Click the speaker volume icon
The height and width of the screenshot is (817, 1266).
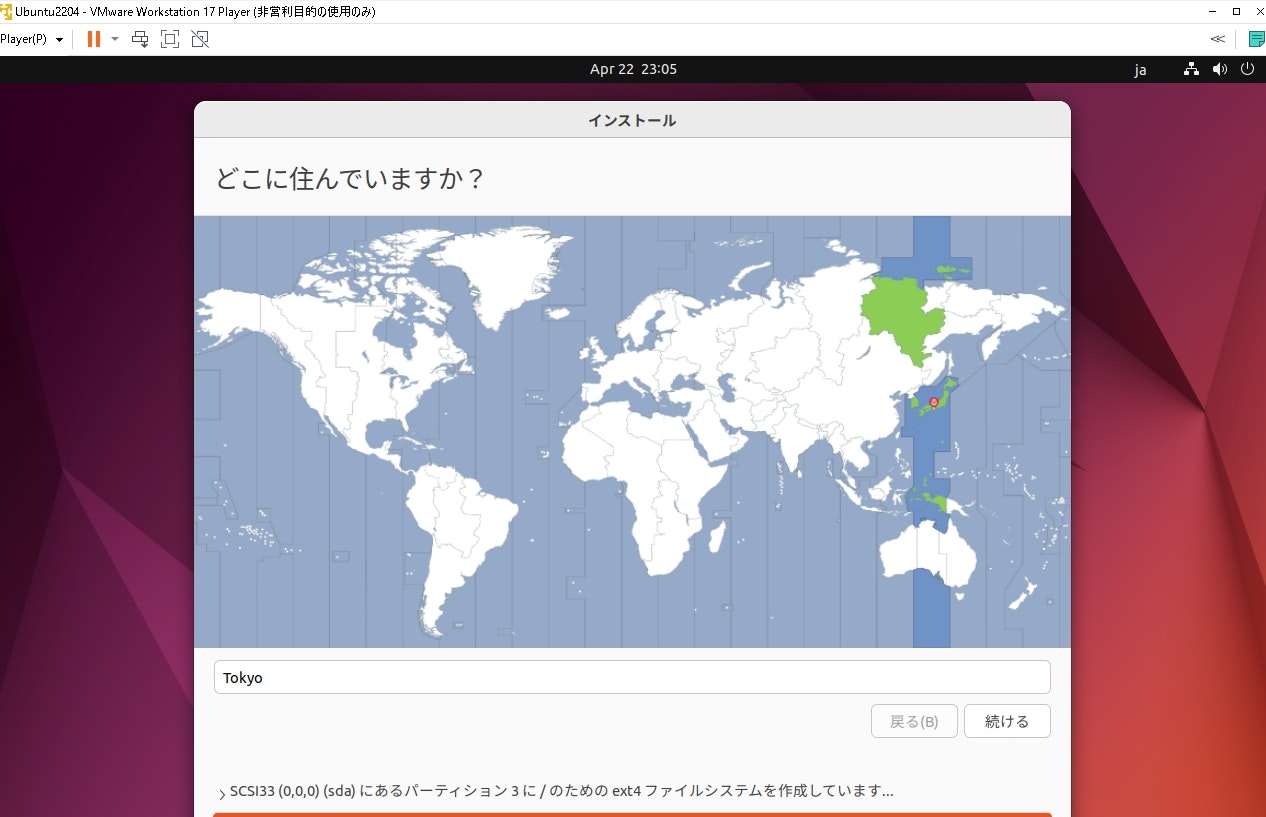tap(1219, 69)
